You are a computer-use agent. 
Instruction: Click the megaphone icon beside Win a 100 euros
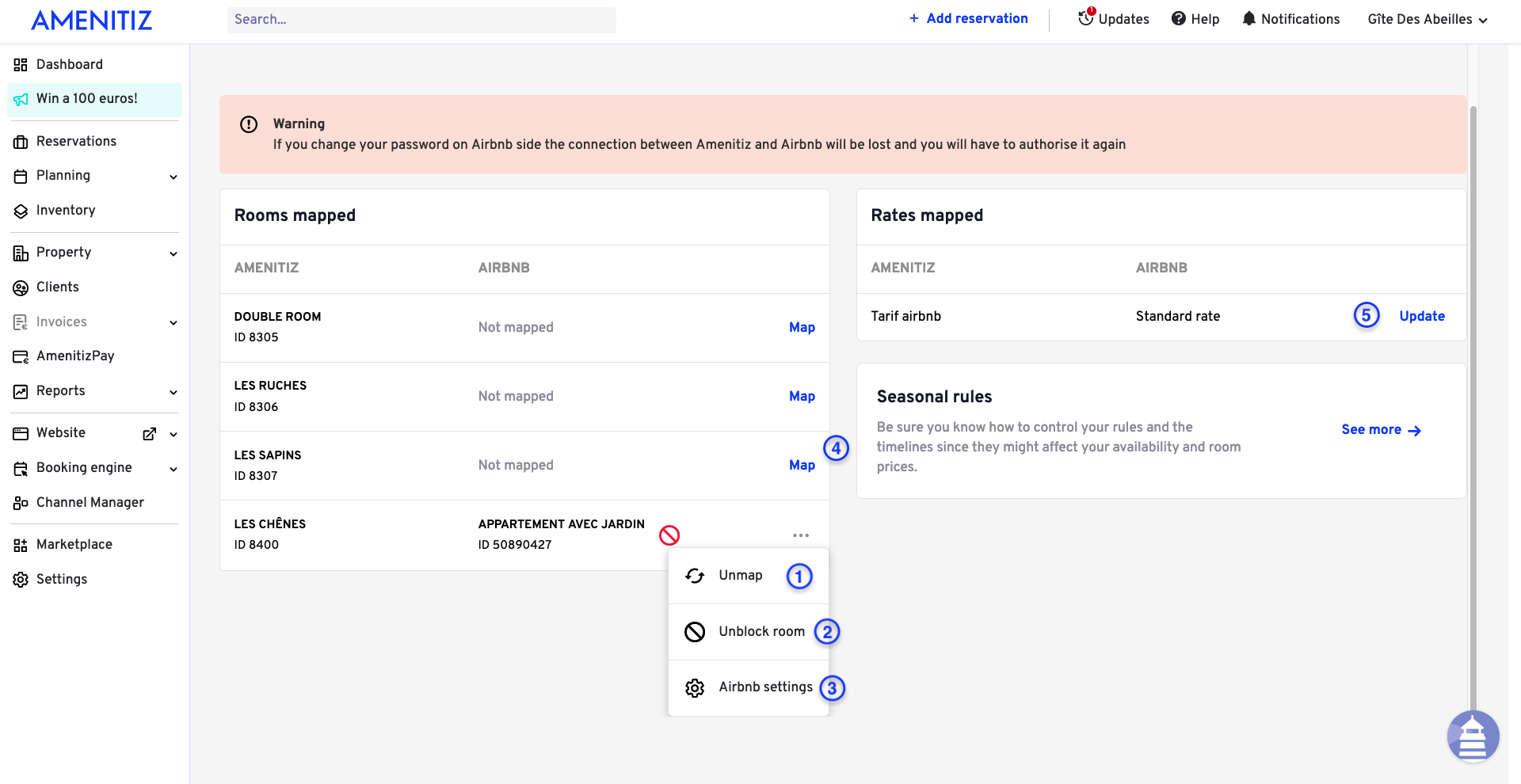(21, 99)
